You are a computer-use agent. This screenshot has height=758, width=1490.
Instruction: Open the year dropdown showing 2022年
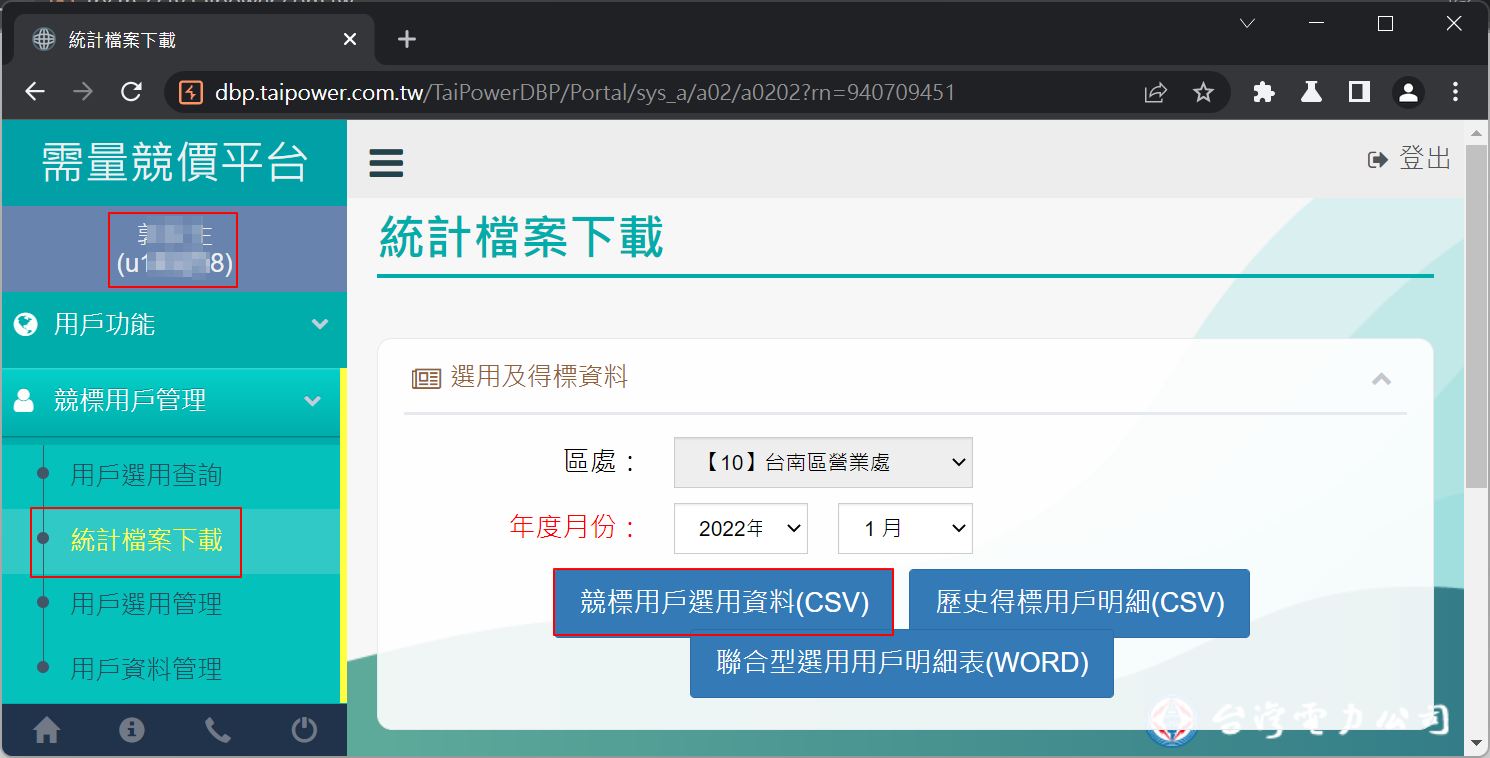pyautogui.click(x=741, y=528)
